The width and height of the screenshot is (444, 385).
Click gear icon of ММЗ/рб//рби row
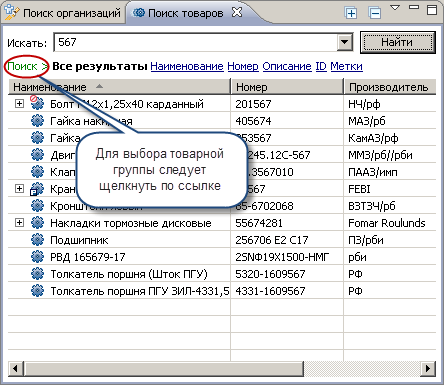37,154
